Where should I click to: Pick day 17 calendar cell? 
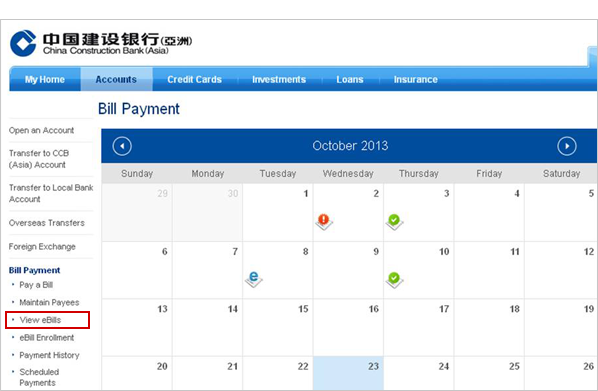tap(419, 328)
